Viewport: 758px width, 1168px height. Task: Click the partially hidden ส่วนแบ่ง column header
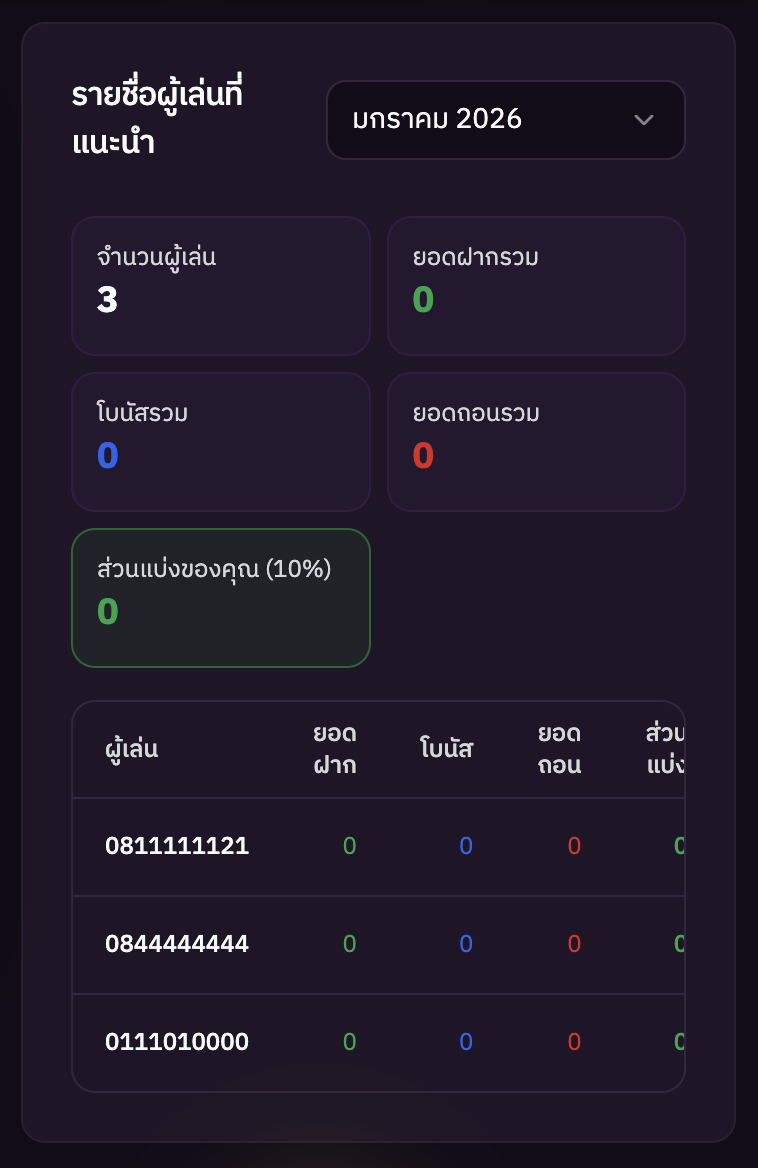(x=665, y=749)
